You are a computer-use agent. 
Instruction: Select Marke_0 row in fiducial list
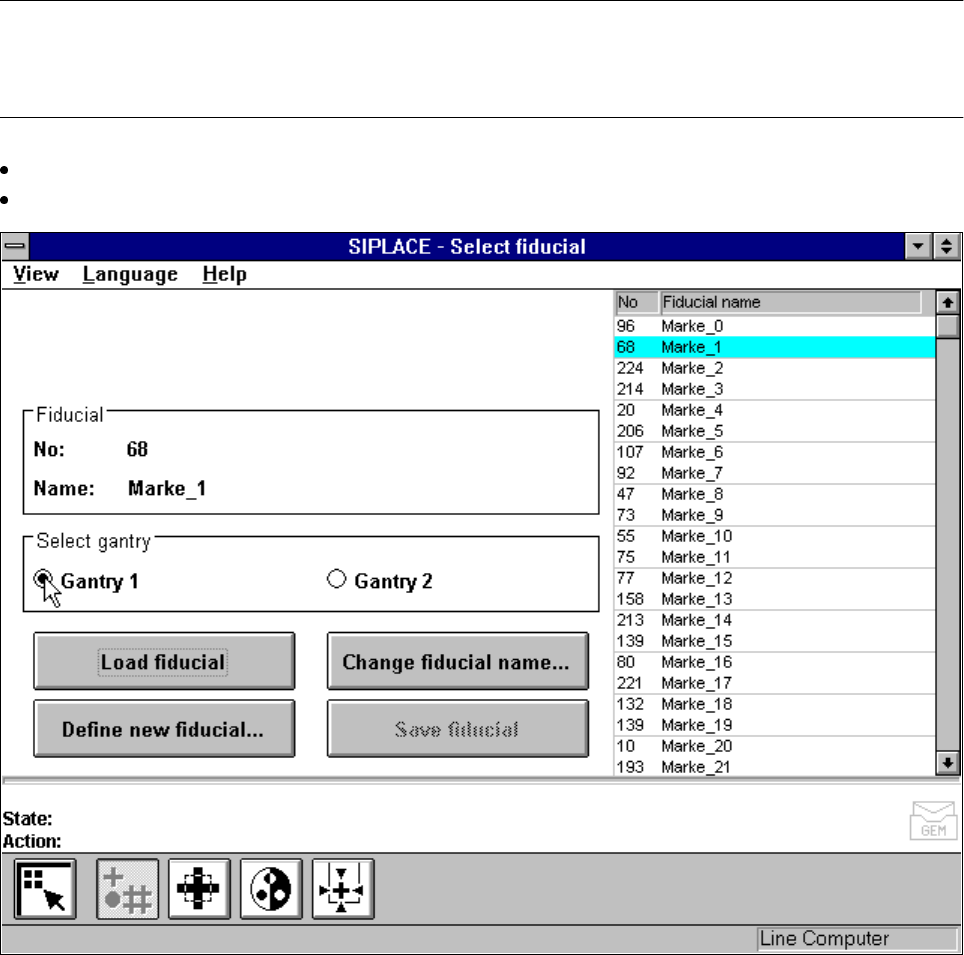click(x=775, y=326)
